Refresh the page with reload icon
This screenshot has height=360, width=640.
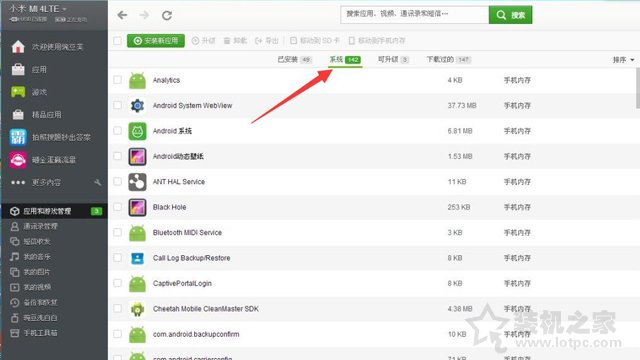tap(167, 16)
